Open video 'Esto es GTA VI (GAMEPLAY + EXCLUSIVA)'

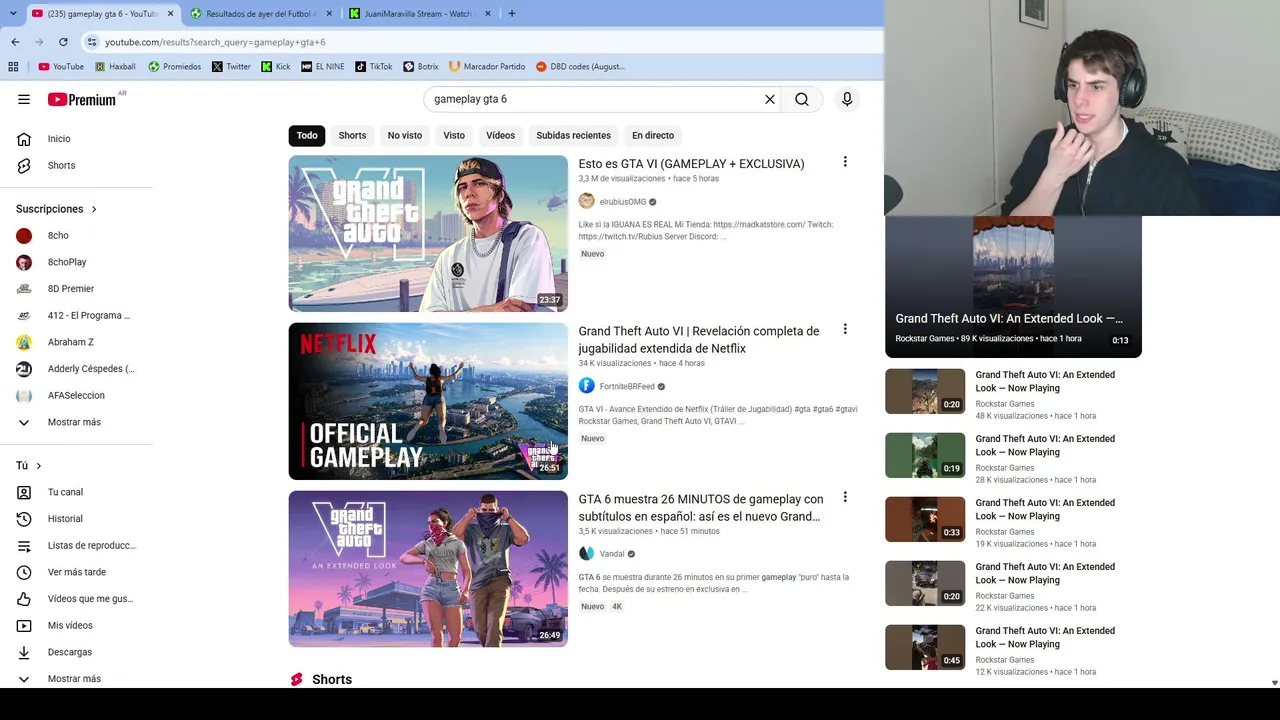(x=691, y=164)
